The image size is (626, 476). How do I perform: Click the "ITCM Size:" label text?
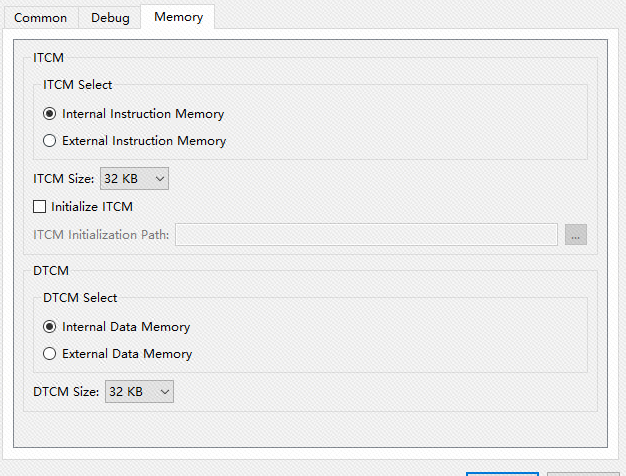(x=64, y=179)
